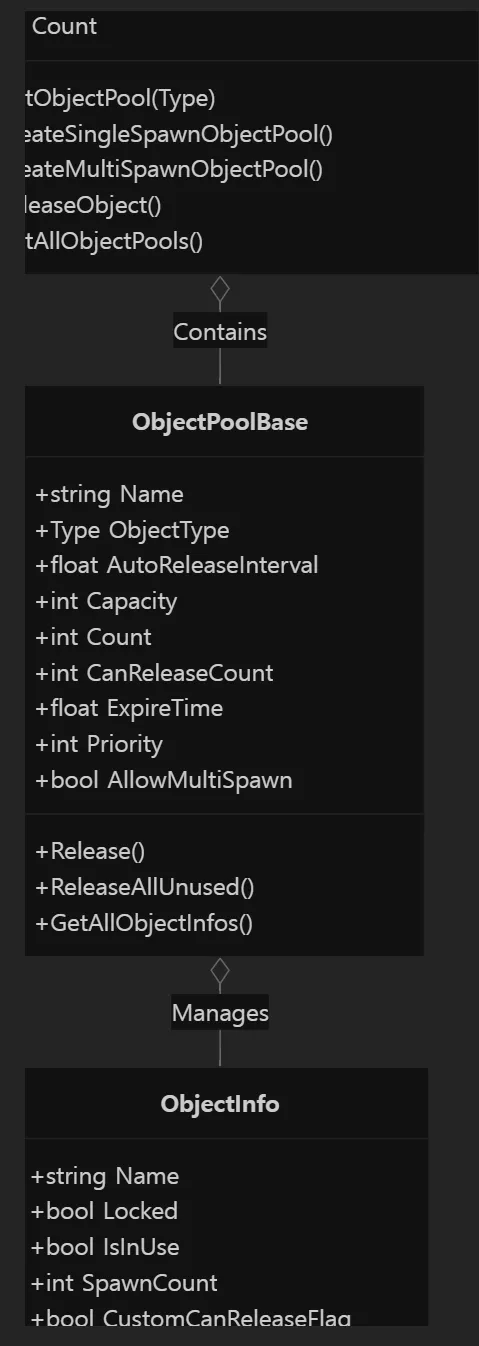Select the ObjectInfo class title
479x1346 pixels.
tap(220, 1104)
